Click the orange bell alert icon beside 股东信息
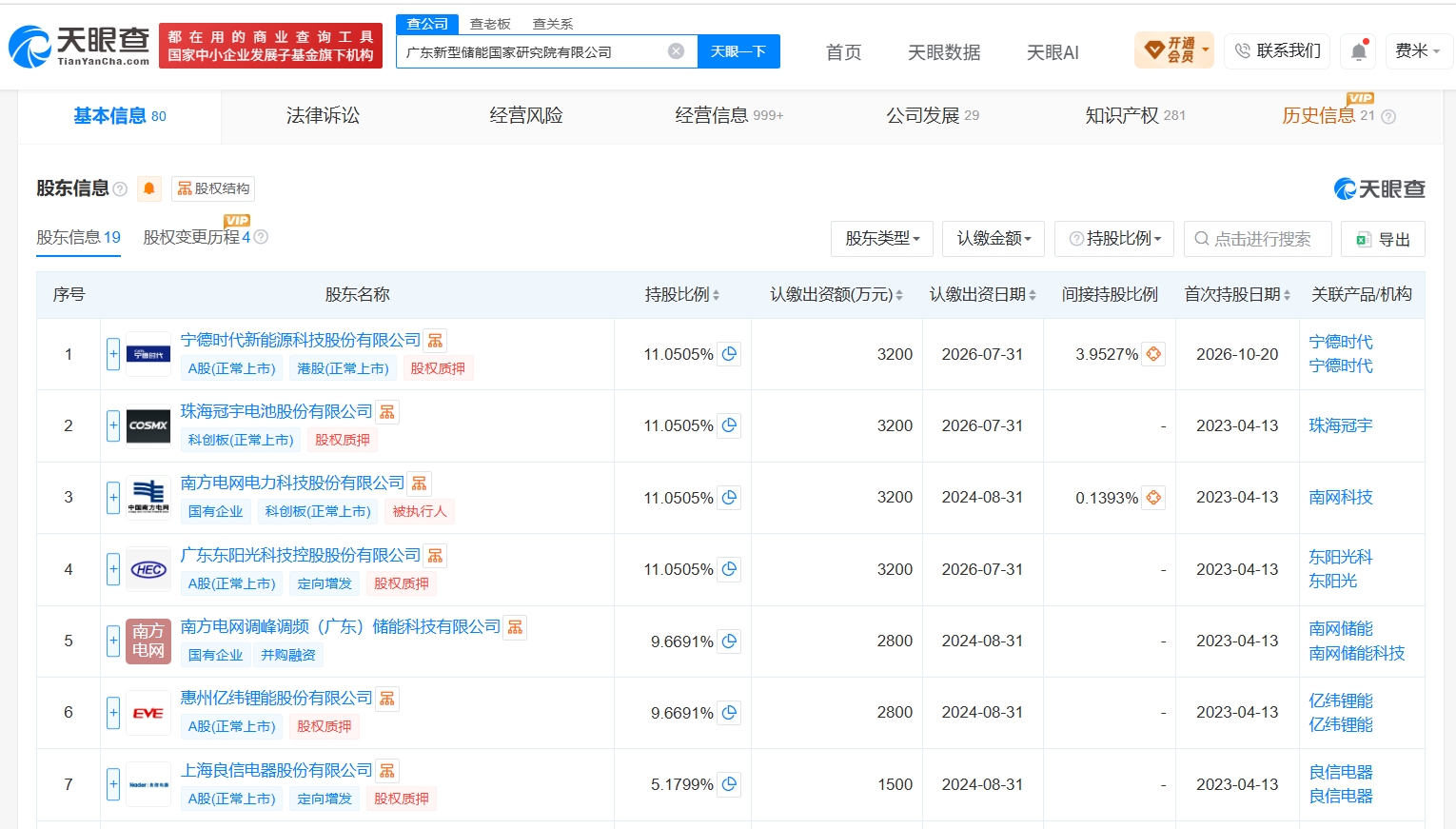The image size is (1456, 829). click(149, 188)
